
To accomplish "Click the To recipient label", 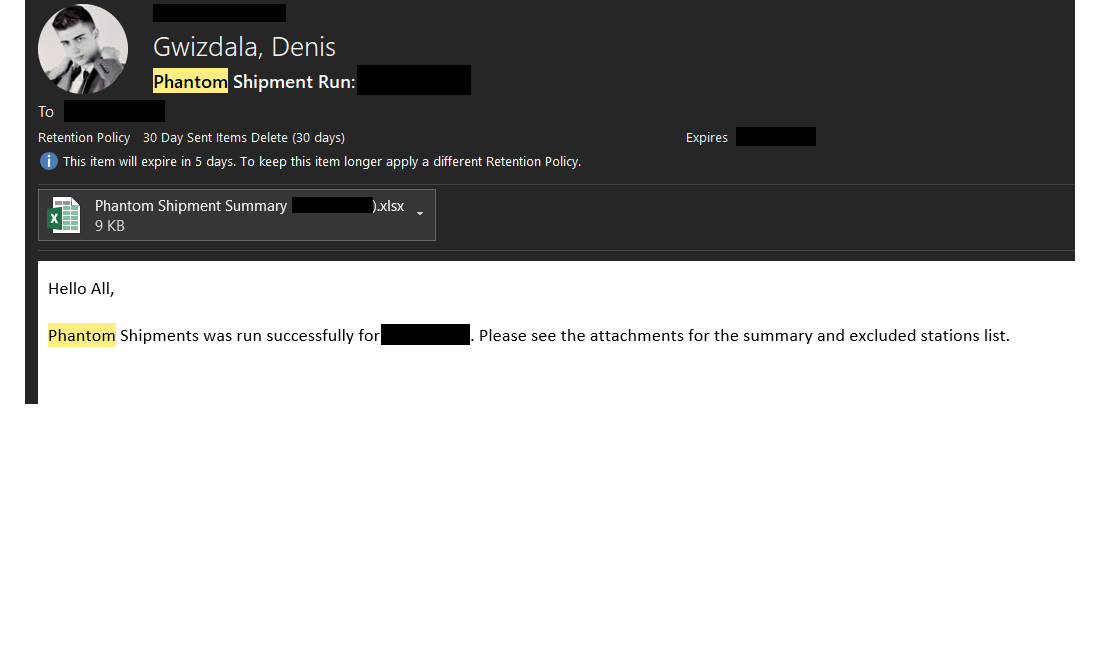I will [x=46, y=112].
